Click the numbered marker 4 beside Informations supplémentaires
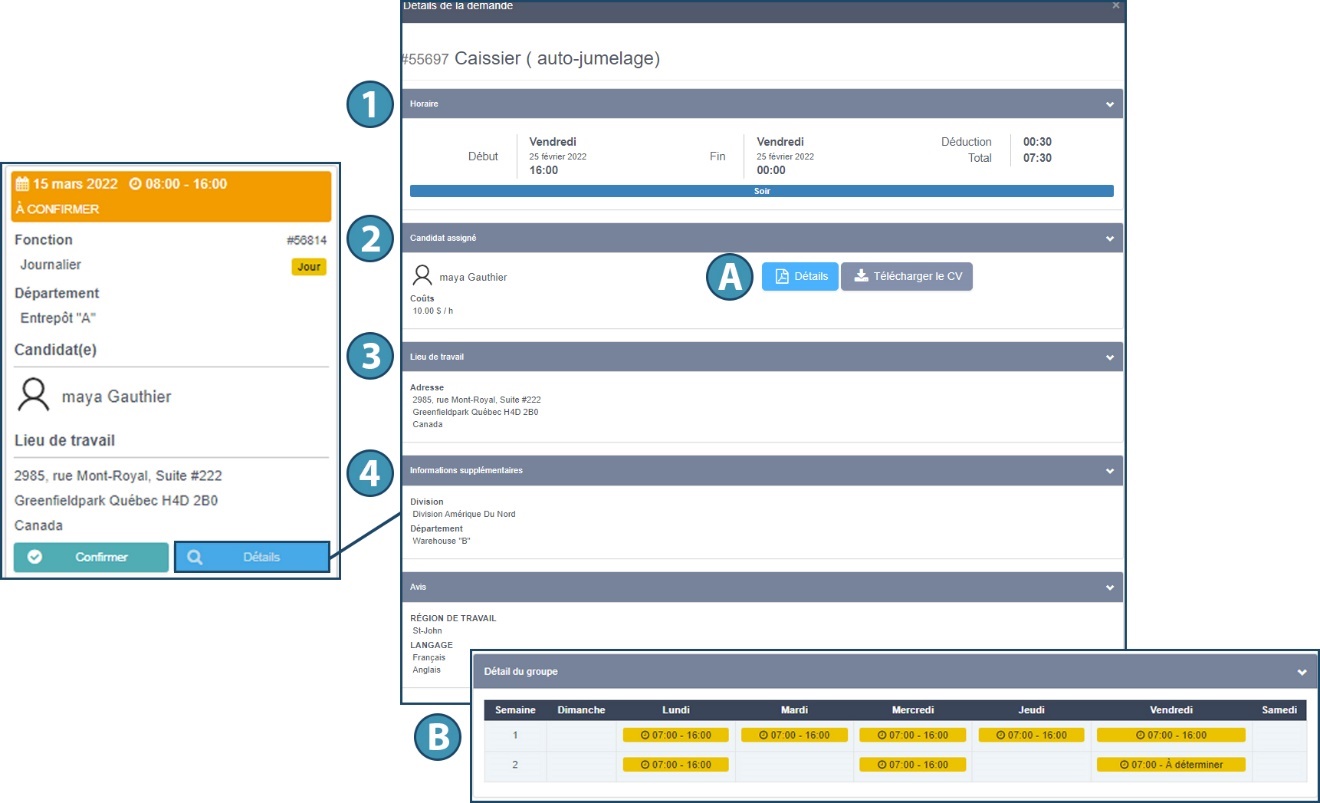1320x803 pixels. click(x=371, y=471)
